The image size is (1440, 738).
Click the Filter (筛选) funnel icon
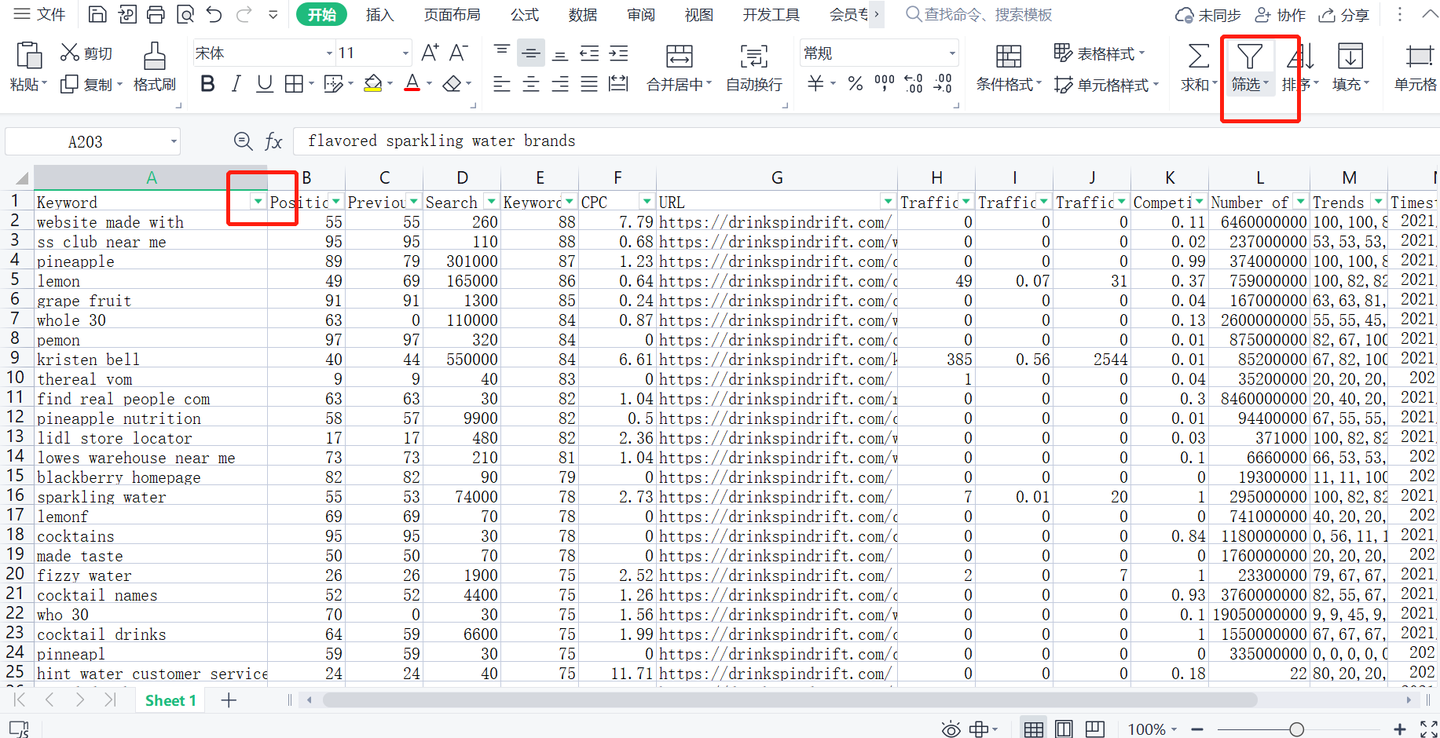1250,56
